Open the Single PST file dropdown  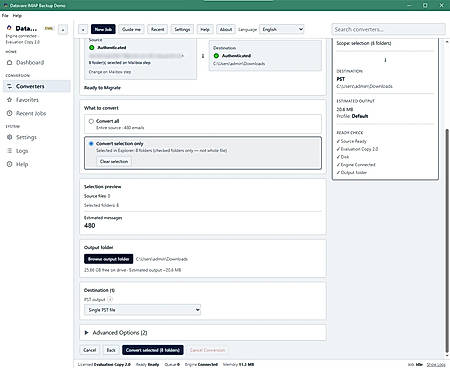(x=142, y=310)
